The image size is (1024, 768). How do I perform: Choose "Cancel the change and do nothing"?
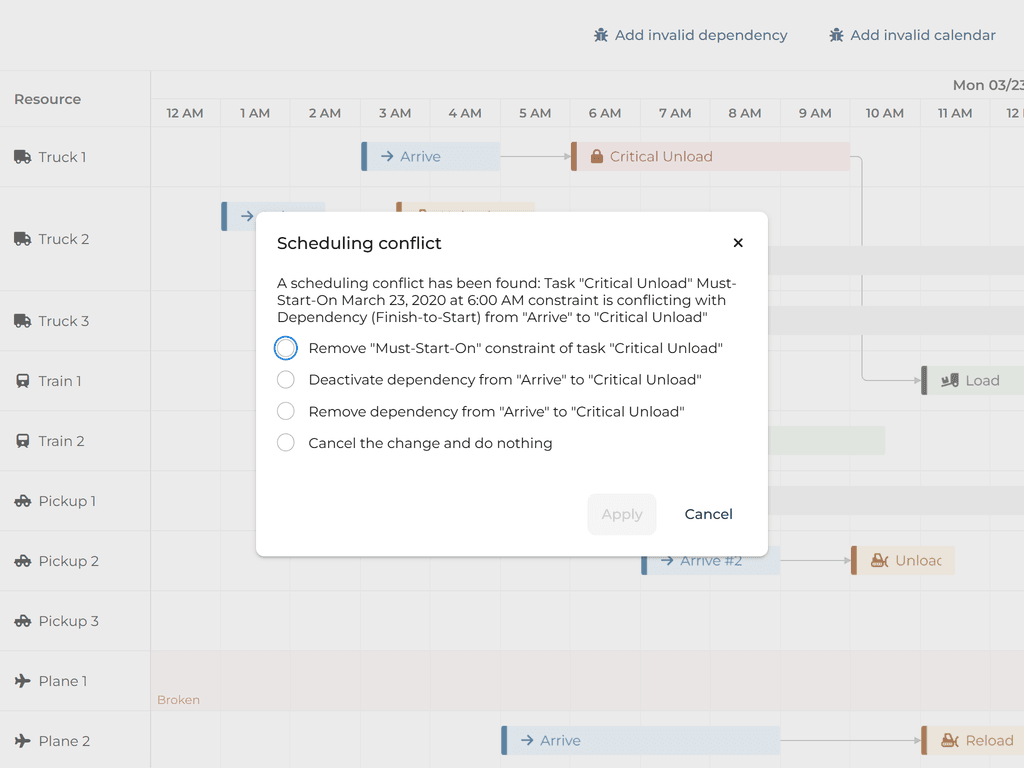[x=285, y=443]
